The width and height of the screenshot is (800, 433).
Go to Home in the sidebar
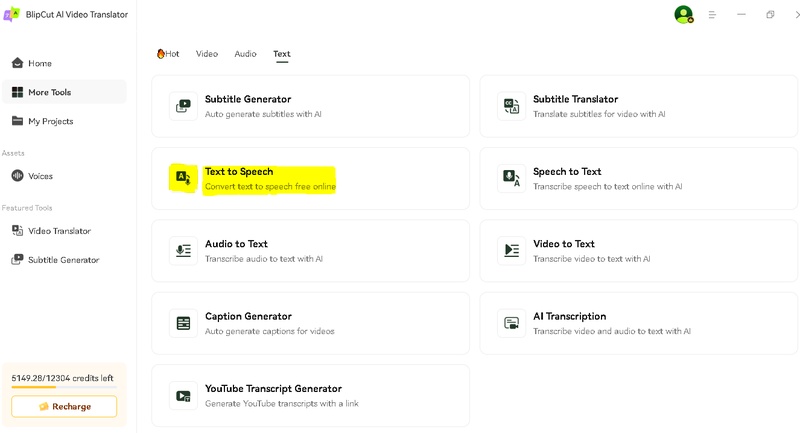40,63
